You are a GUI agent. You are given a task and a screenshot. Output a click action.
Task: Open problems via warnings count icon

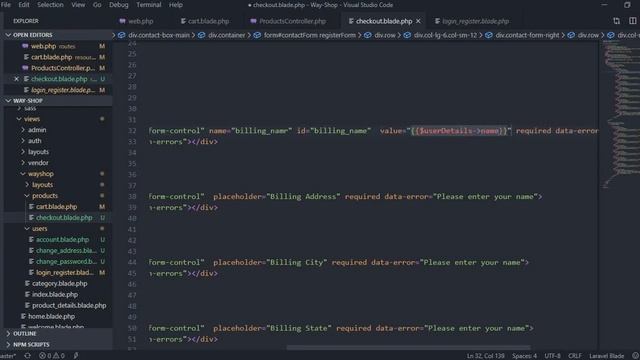click(x=59, y=356)
